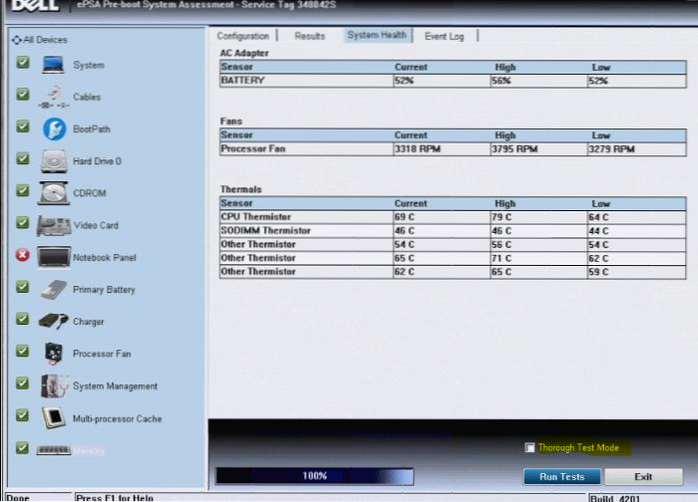Click the Processor Fan icon
Screen dimensions: 698x502
(x=53, y=354)
